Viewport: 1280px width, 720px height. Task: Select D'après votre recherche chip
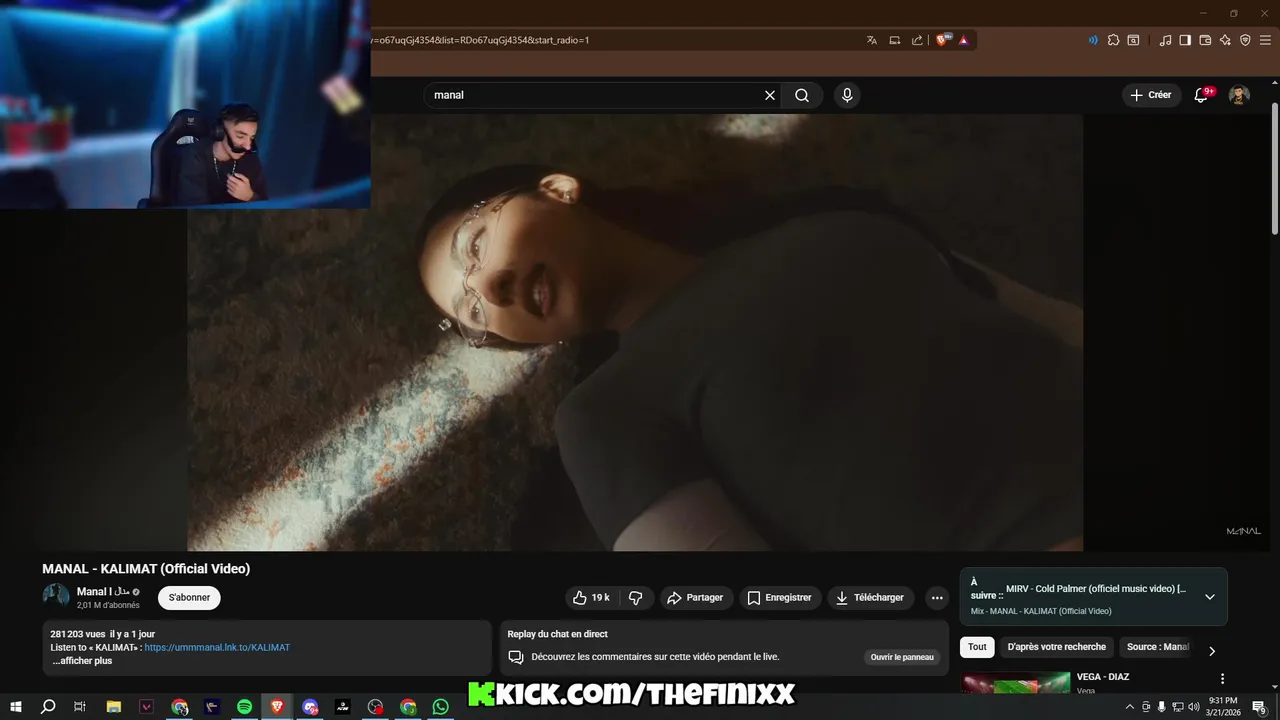(x=1057, y=647)
